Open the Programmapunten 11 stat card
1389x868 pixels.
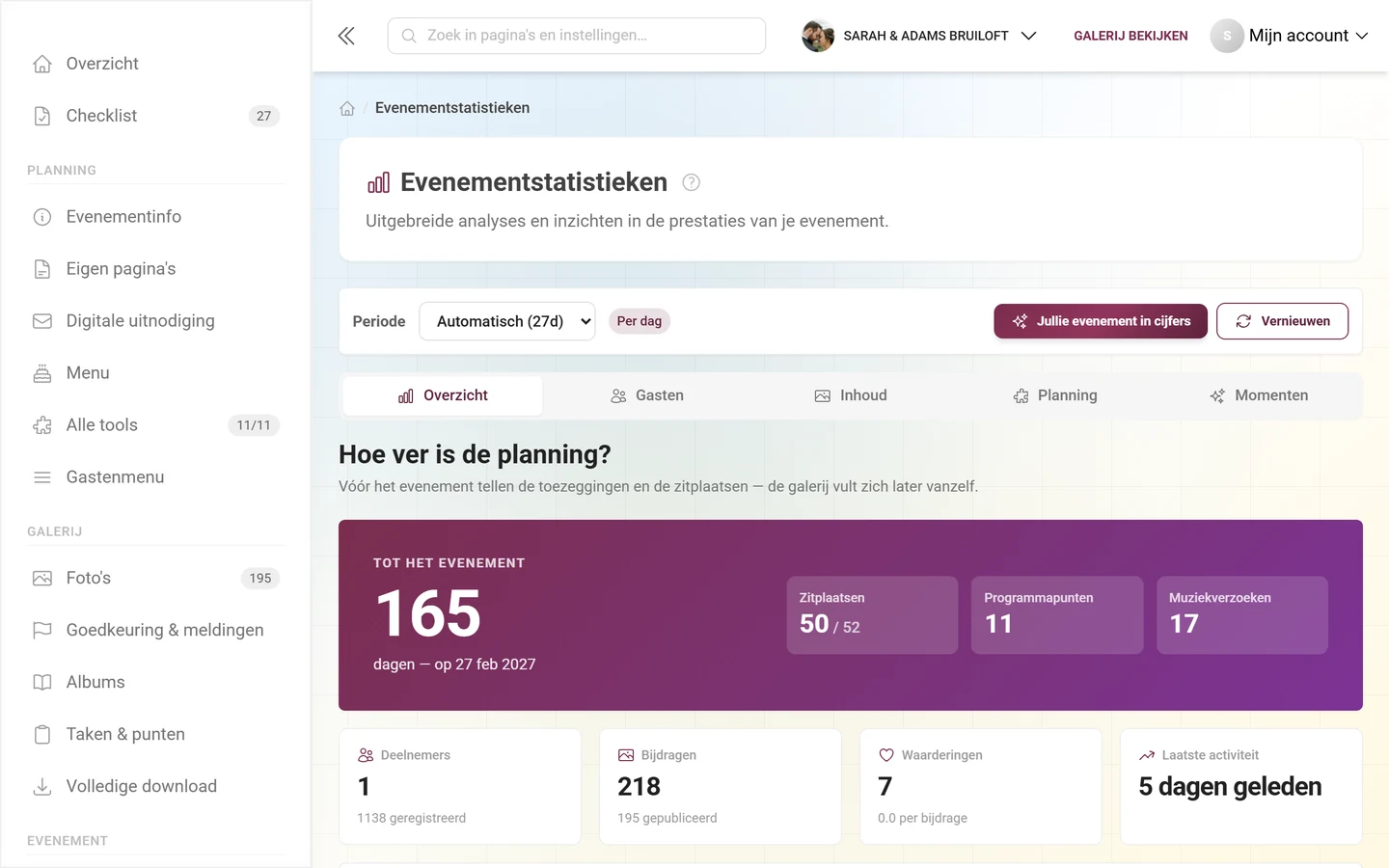pyautogui.click(x=1057, y=615)
